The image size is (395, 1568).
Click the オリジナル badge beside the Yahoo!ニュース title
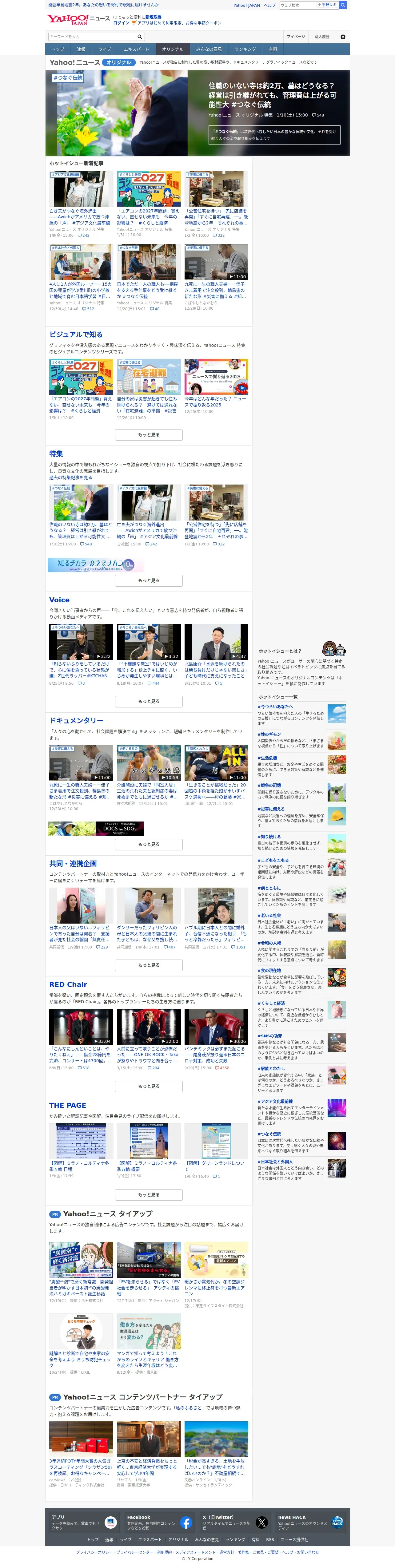(x=119, y=62)
